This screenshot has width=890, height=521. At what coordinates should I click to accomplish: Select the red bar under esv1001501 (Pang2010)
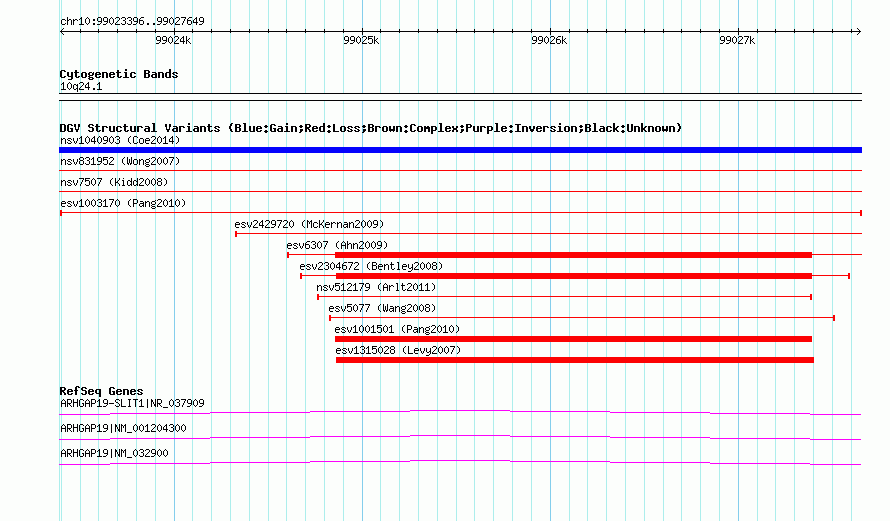pos(573,339)
